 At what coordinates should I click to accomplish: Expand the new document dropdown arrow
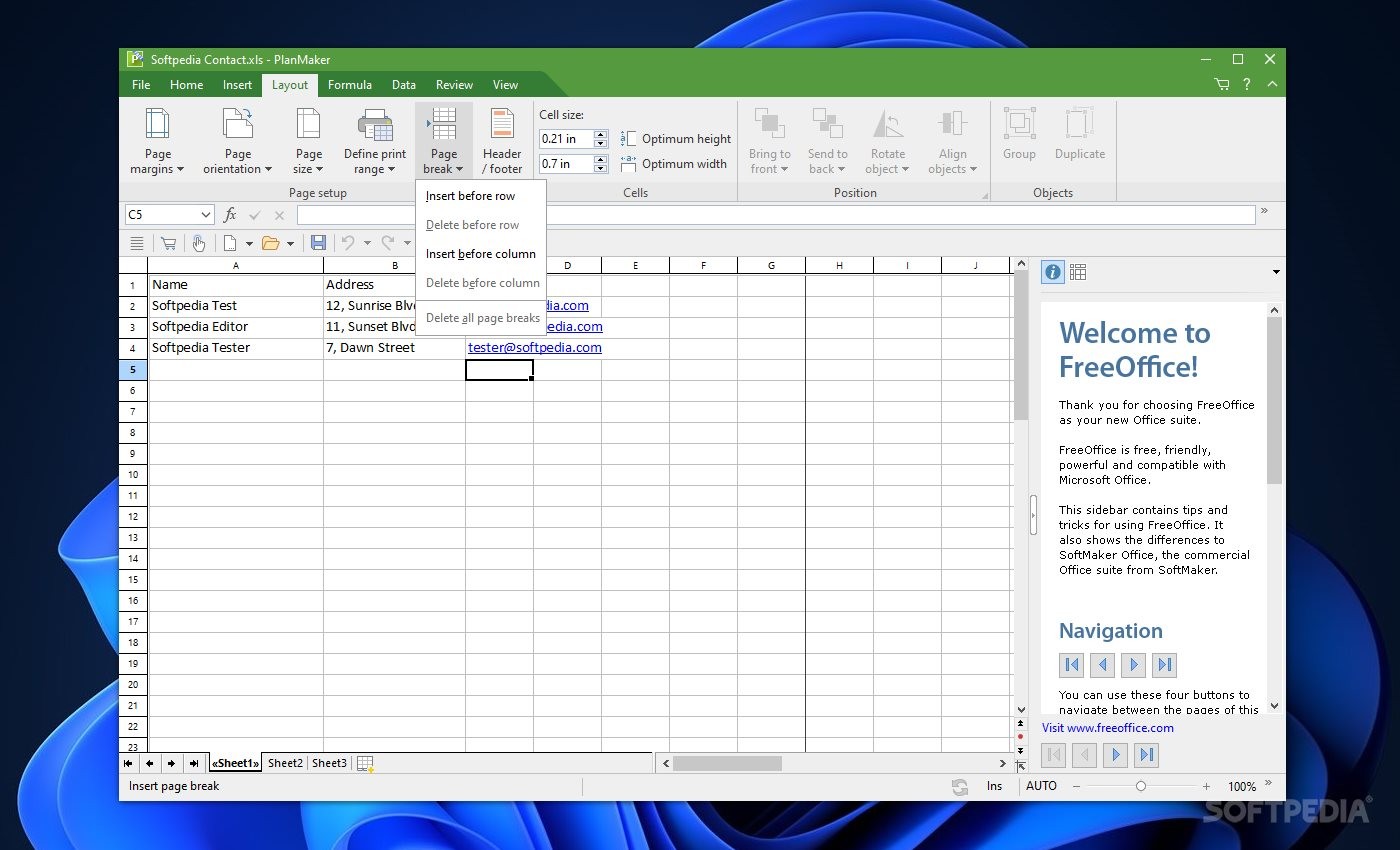[x=248, y=243]
